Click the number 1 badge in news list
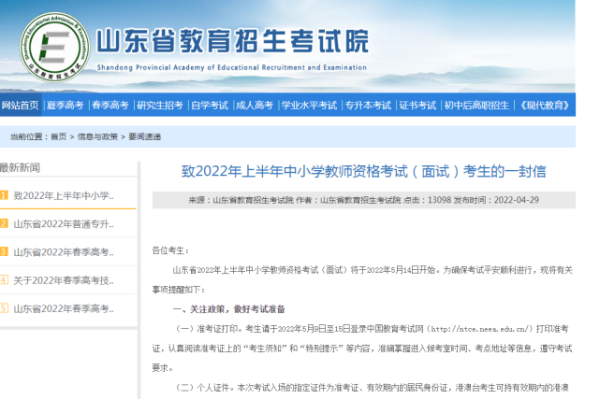The image size is (600, 399). [4, 195]
